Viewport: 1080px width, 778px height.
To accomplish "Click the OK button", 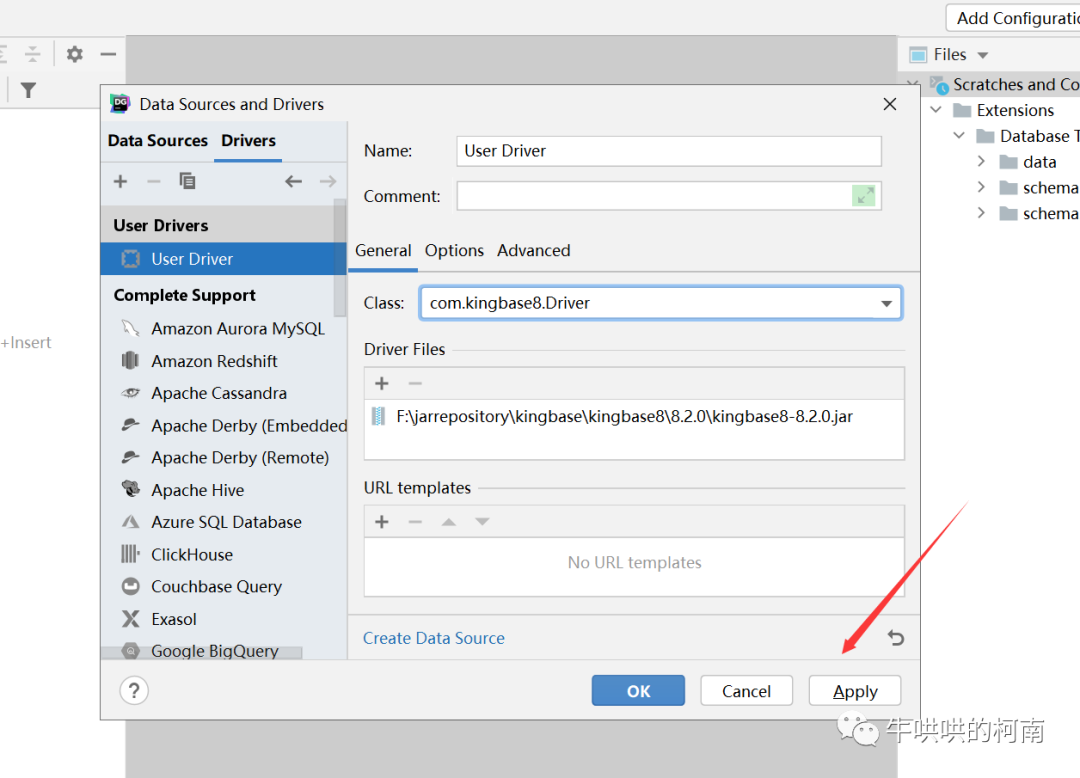I will [x=638, y=691].
